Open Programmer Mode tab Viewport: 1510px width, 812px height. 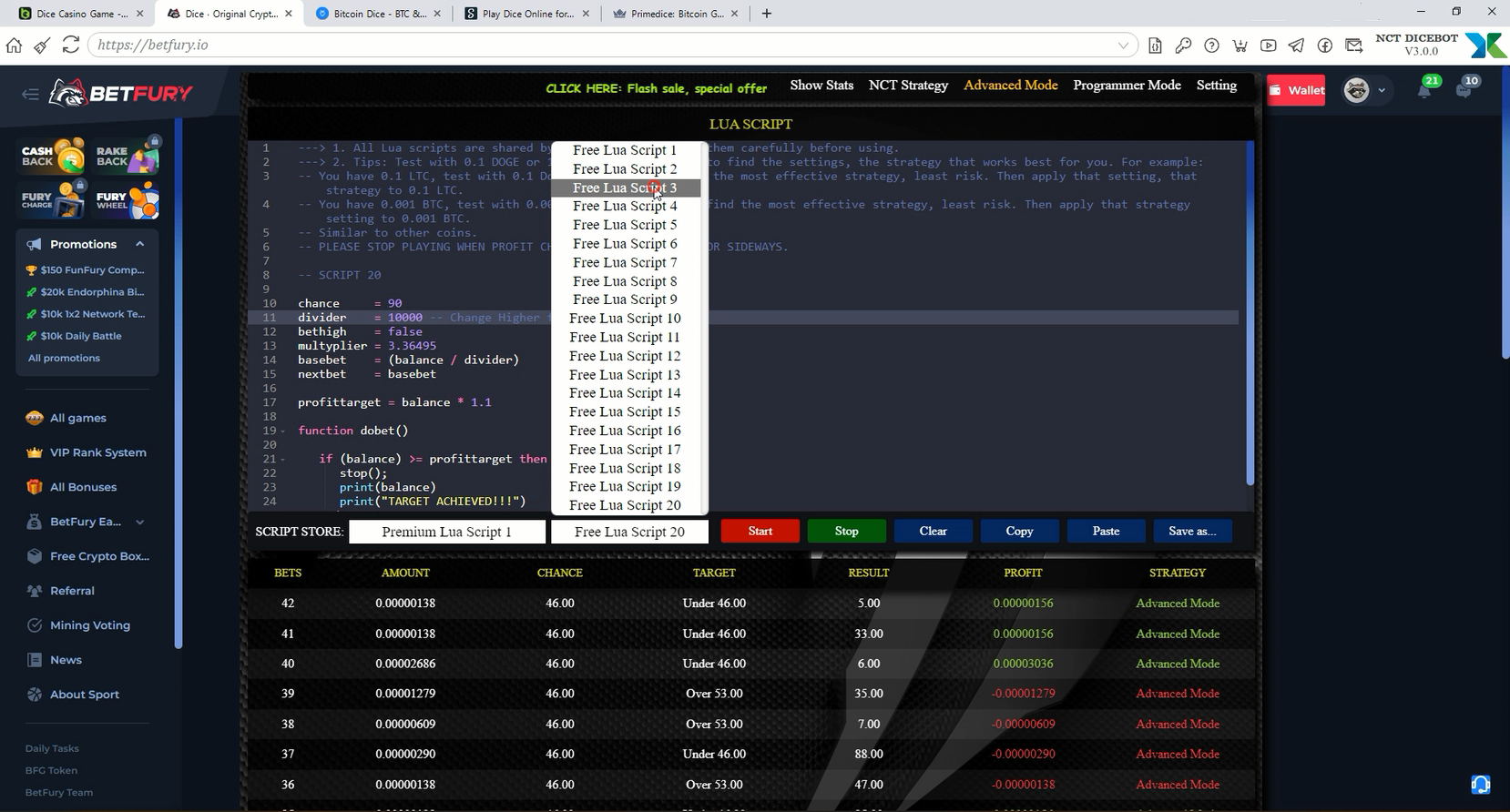click(x=1127, y=86)
